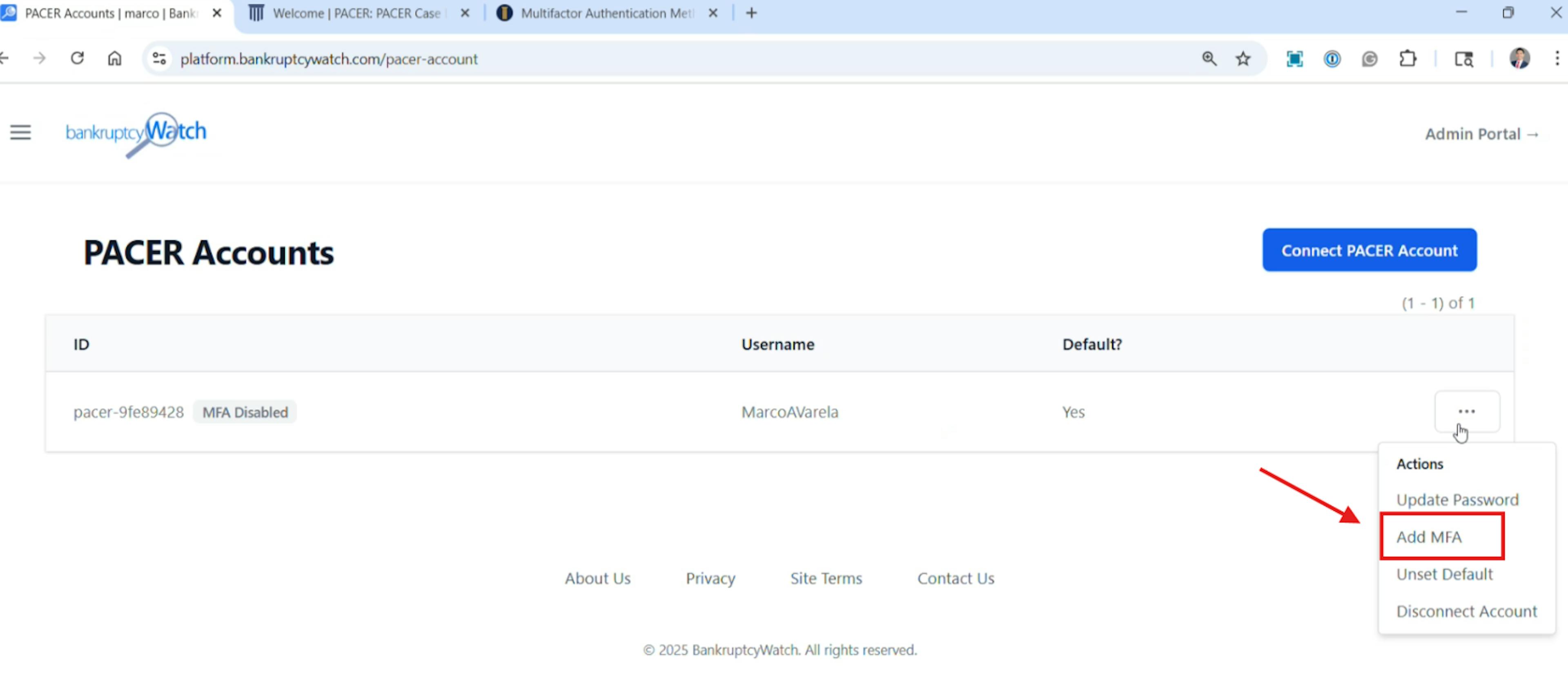Choose Update Password in the Actions menu

pyautogui.click(x=1457, y=499)
